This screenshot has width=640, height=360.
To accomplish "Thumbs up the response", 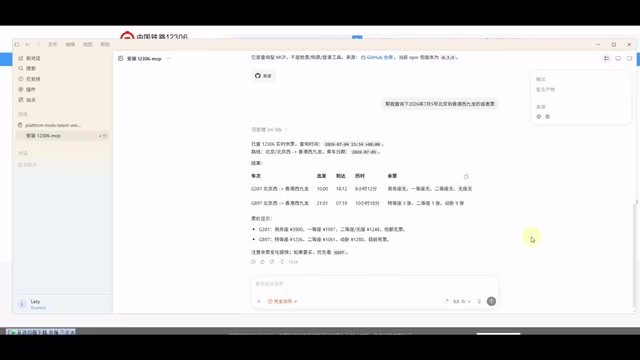I will [x=262, y=262].
